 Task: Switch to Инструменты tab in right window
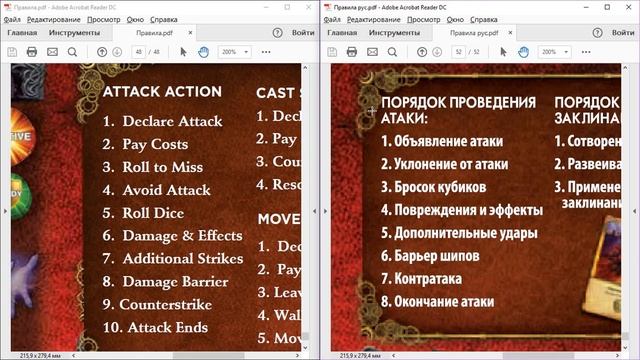(394, 33)
